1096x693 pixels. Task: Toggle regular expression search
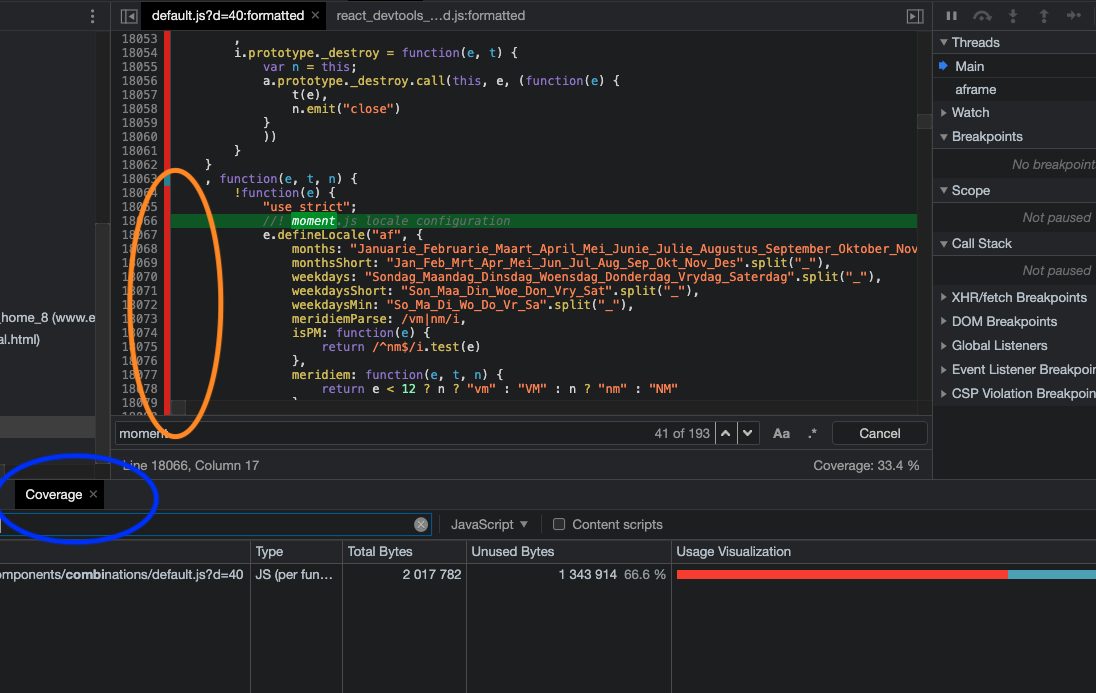(812, 434)
